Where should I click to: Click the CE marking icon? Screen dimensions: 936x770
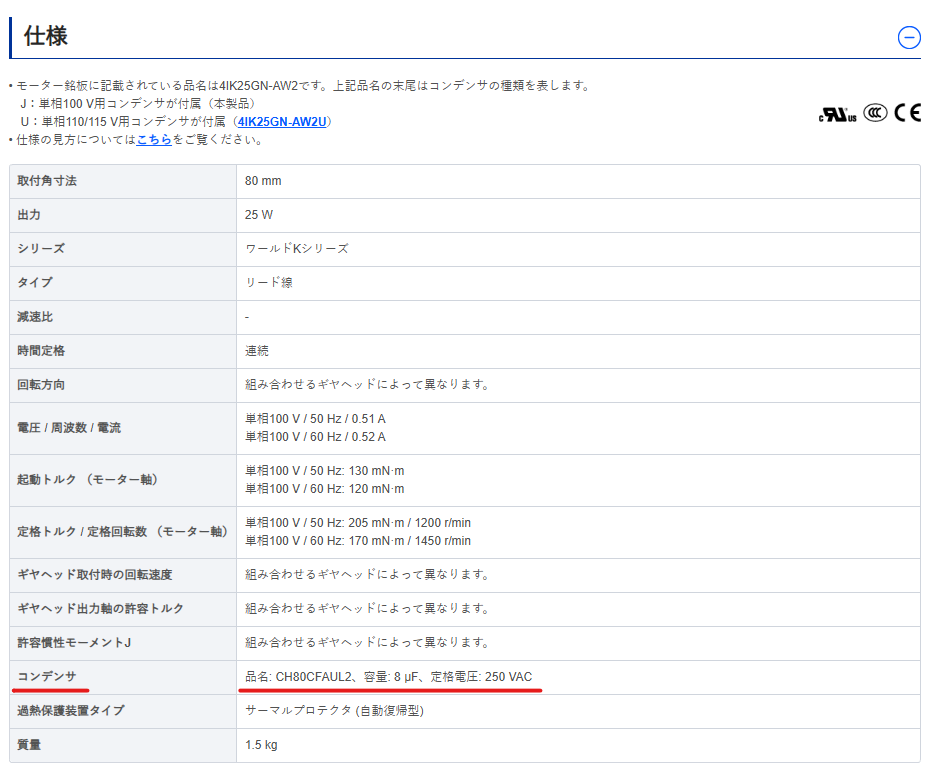(x=907, y=112)
